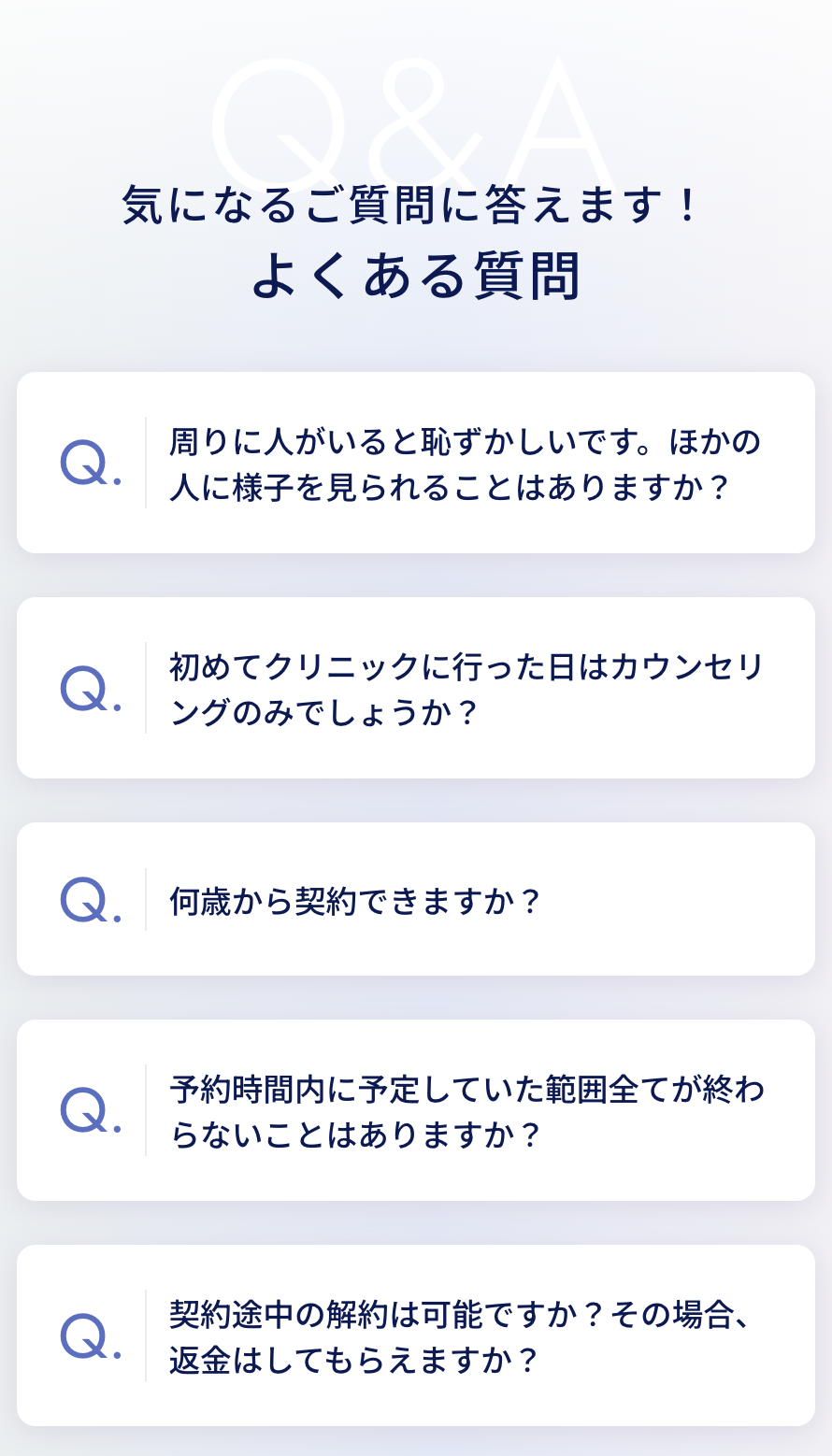Viewport: 832px width, 1456px height.
Task: Click the Q icon next to 何歳から契約できますか
Action: click(x=91, y=900)
